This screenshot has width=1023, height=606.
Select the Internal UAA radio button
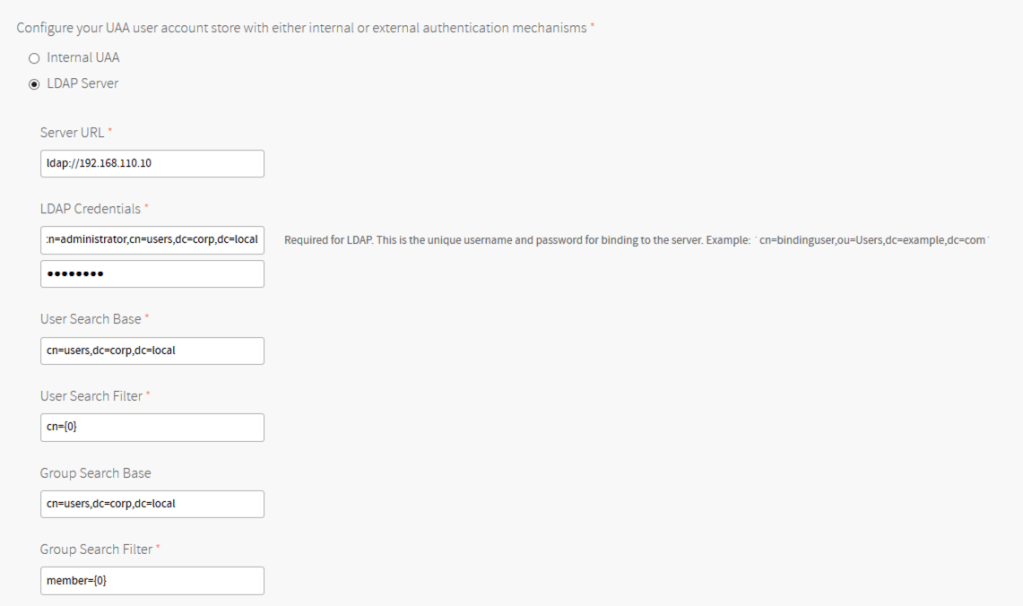point(34,57)
